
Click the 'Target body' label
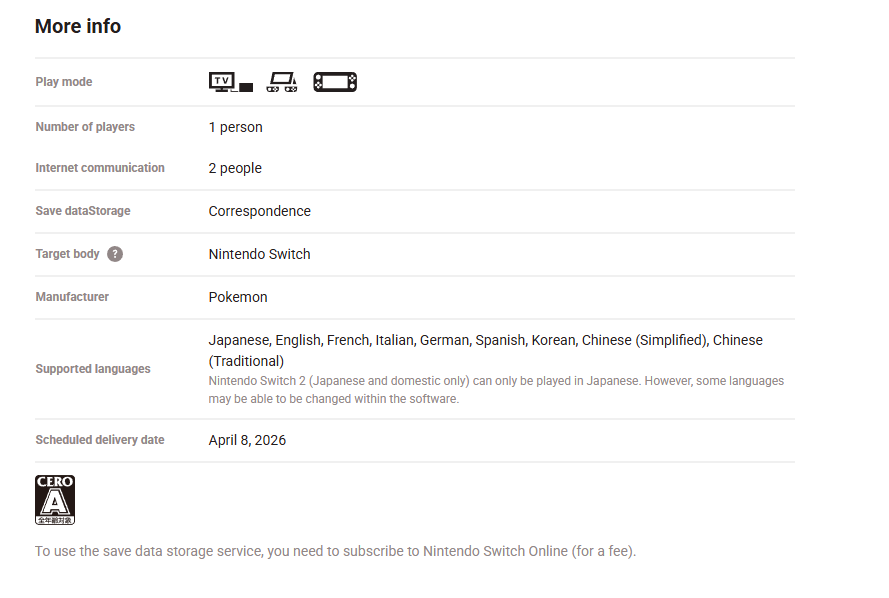click(x=67, y=254)
